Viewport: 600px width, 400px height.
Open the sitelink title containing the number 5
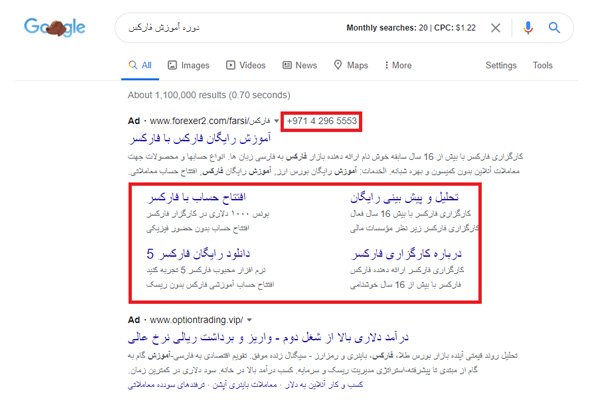pyautogui.click(x=198, y=254)
